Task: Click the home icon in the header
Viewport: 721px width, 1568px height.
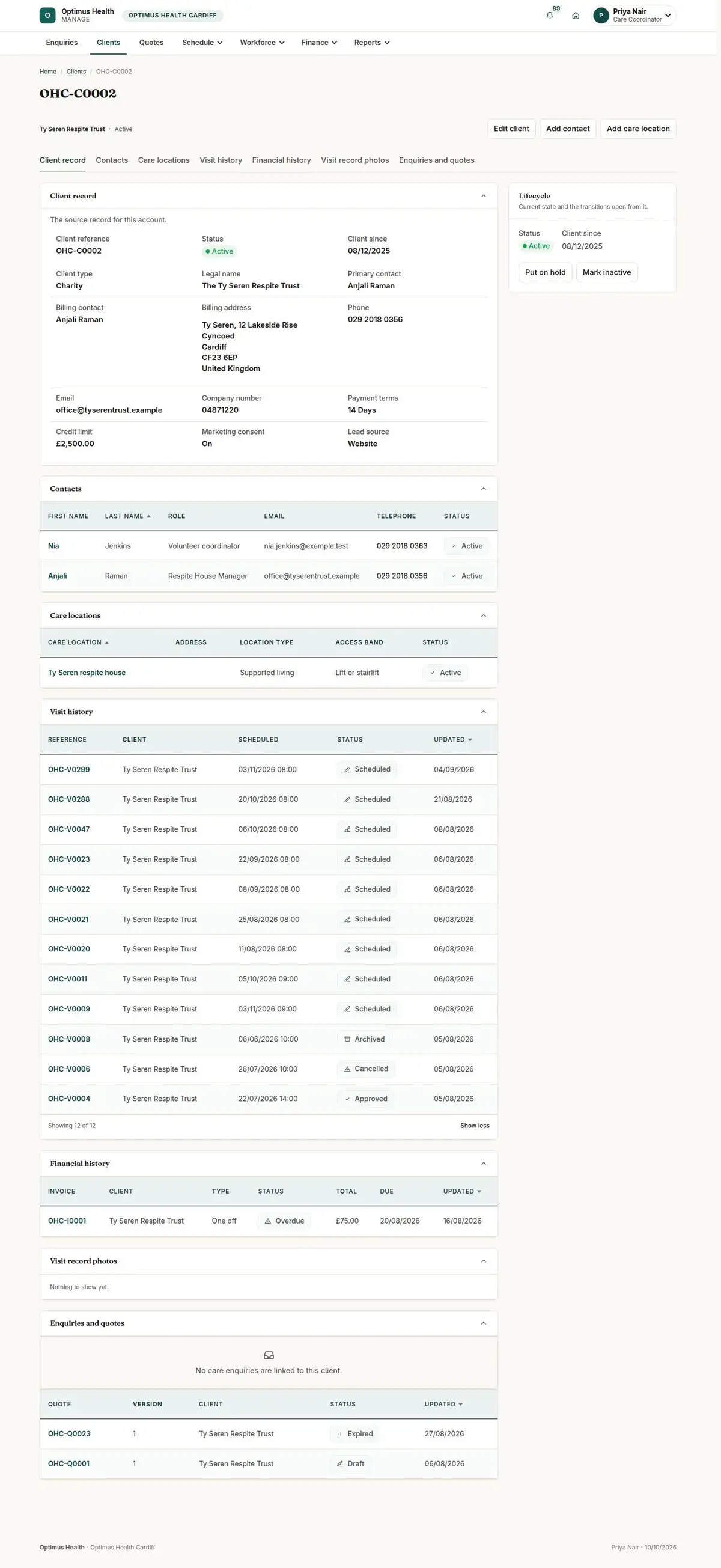Action: (576, 16)
